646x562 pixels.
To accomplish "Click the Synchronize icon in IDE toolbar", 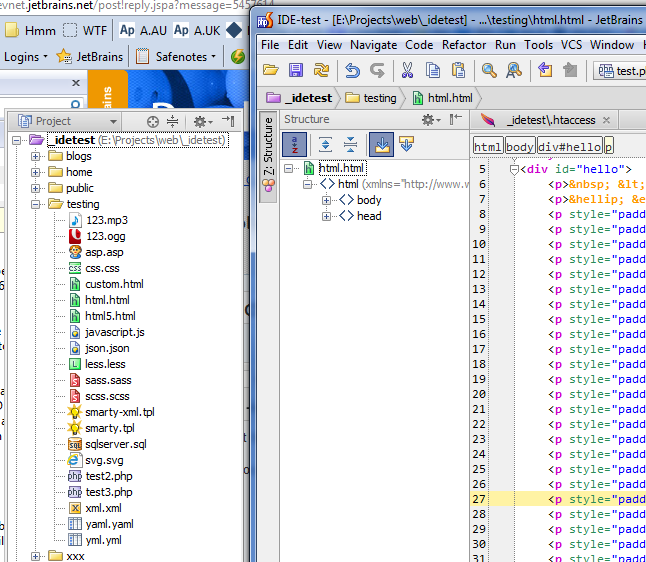I will coord(321,70).
